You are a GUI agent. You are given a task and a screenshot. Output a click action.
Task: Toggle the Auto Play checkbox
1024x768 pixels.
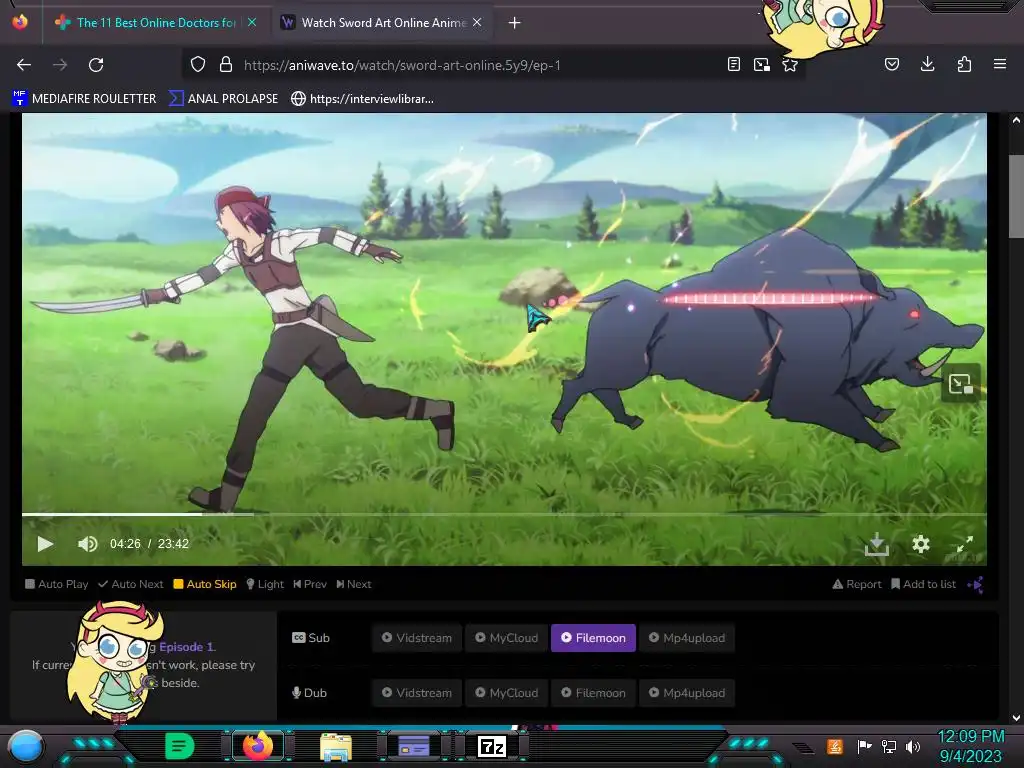click(57, 584)
